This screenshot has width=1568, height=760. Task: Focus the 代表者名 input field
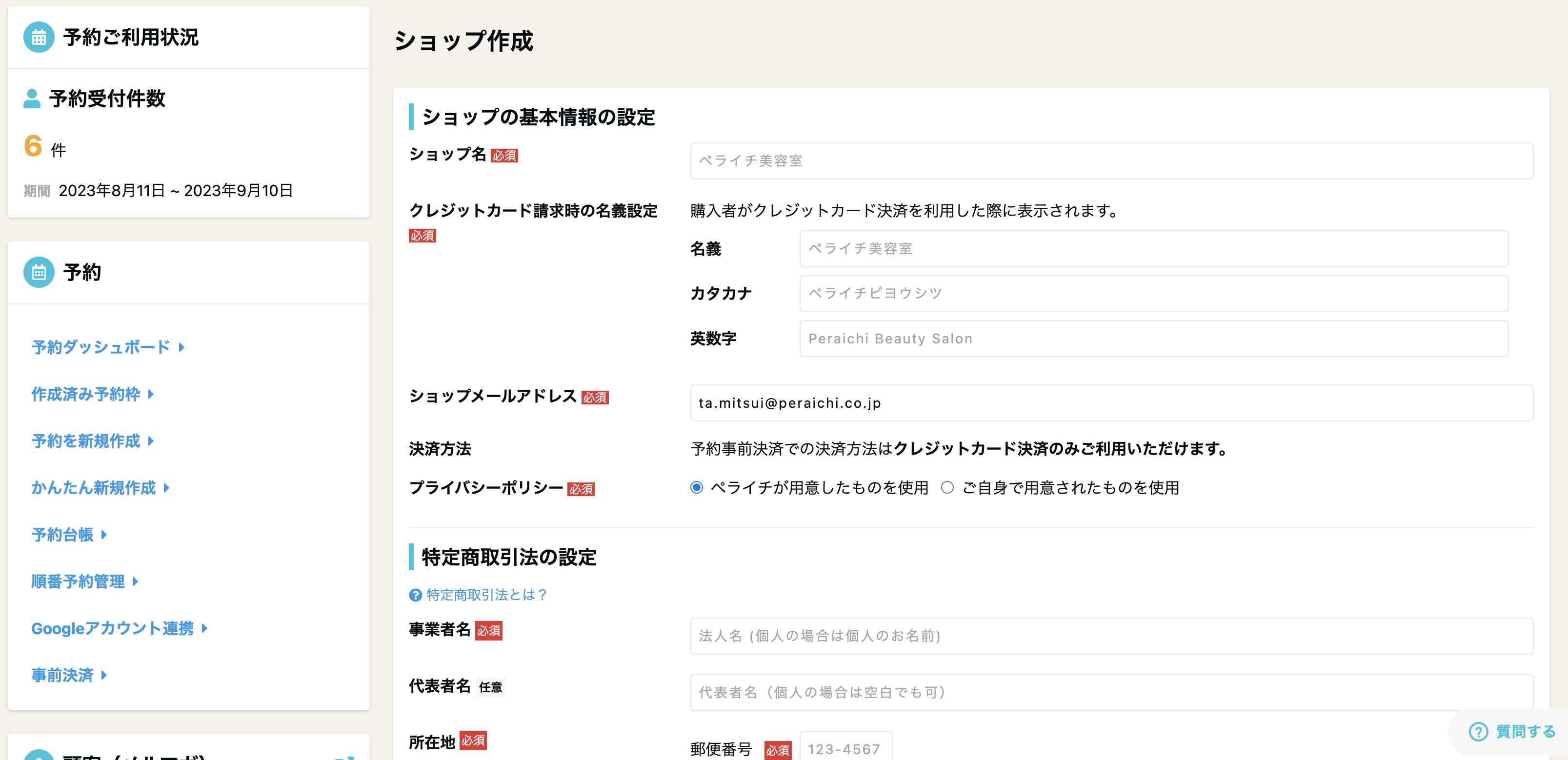(1111, 693)
